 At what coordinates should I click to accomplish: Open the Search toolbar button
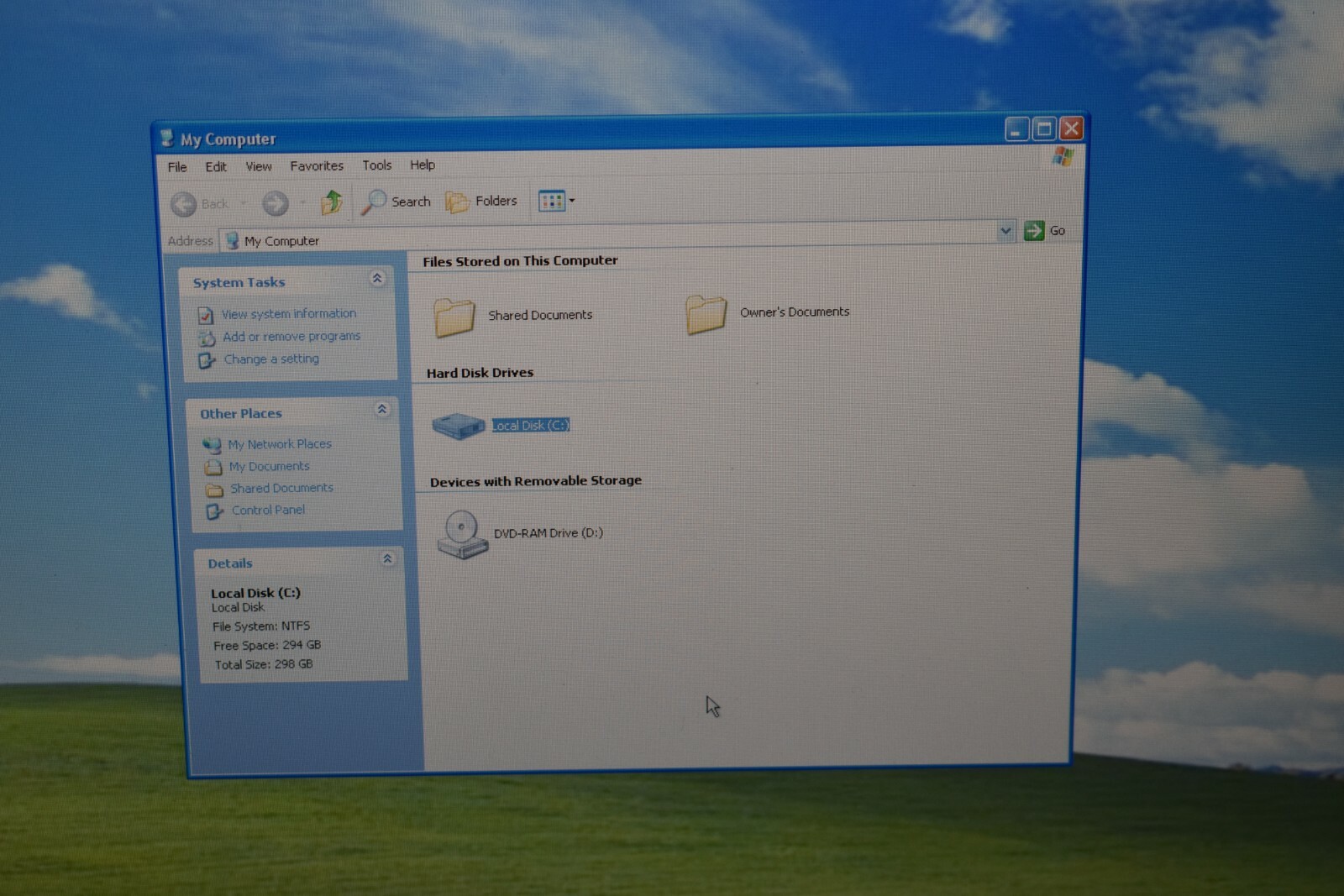[x=396, y=202]
